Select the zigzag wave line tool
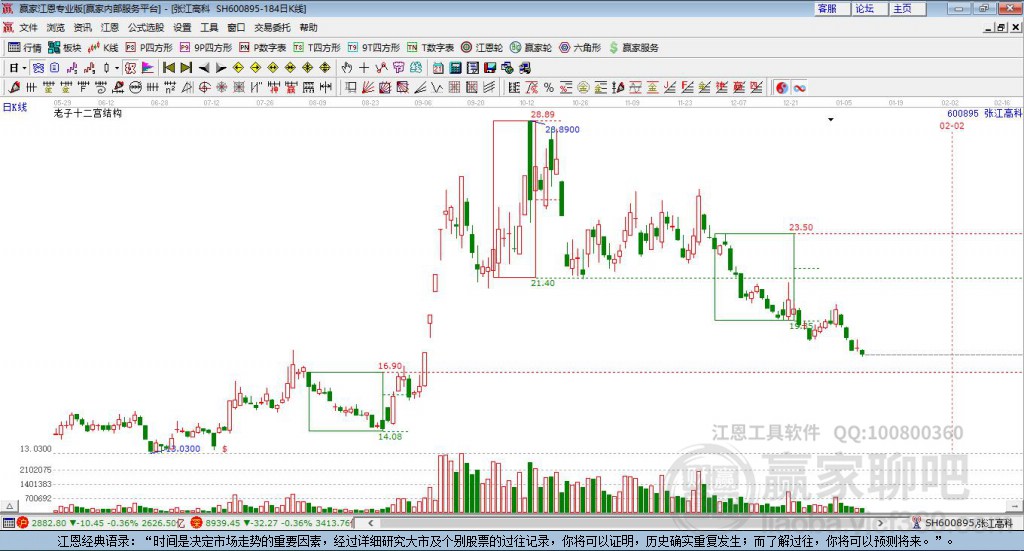 point(437,87)
